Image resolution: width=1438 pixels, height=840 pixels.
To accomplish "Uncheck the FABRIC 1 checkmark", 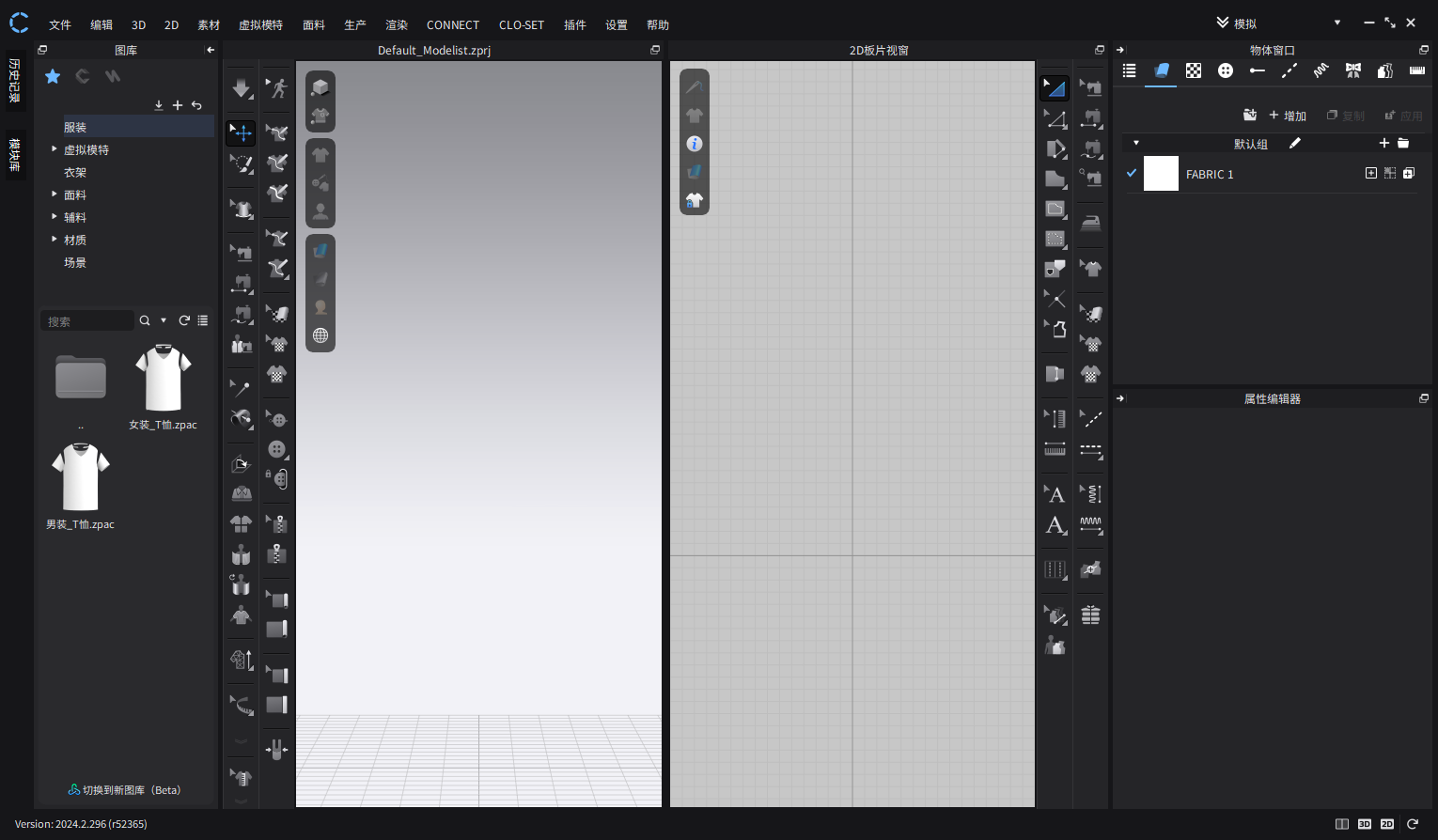I will pyautogui.click(x=1132, y=173).
